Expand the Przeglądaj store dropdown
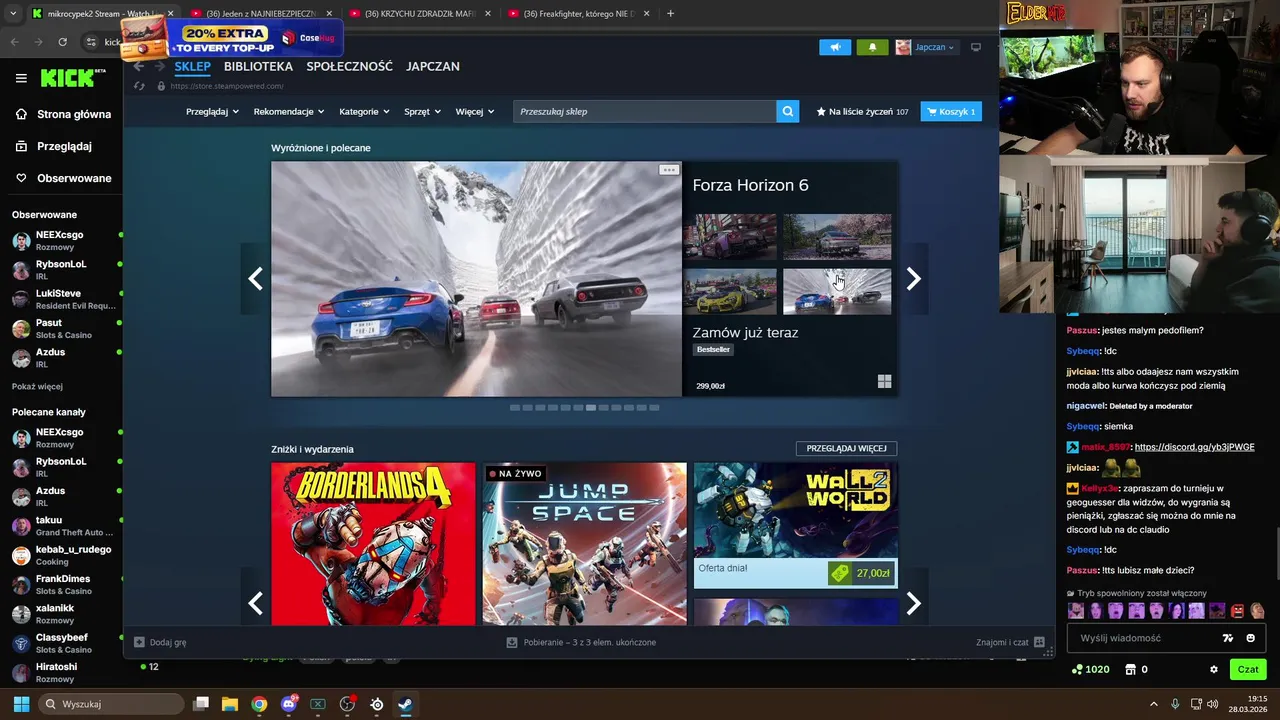 pyautogui.click(x=212, y=111)
